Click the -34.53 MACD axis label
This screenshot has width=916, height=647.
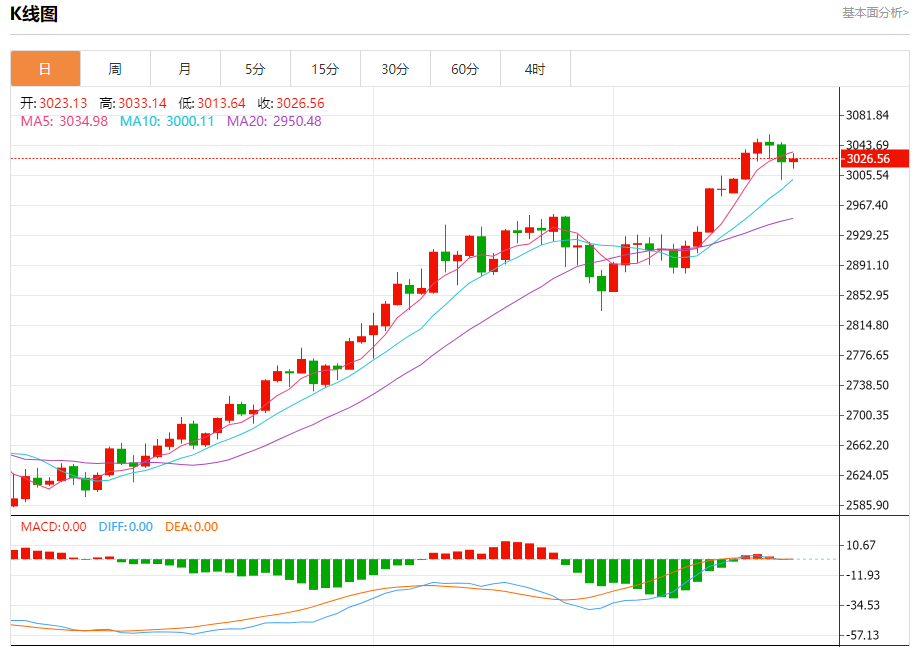click(x=861, y=606)
